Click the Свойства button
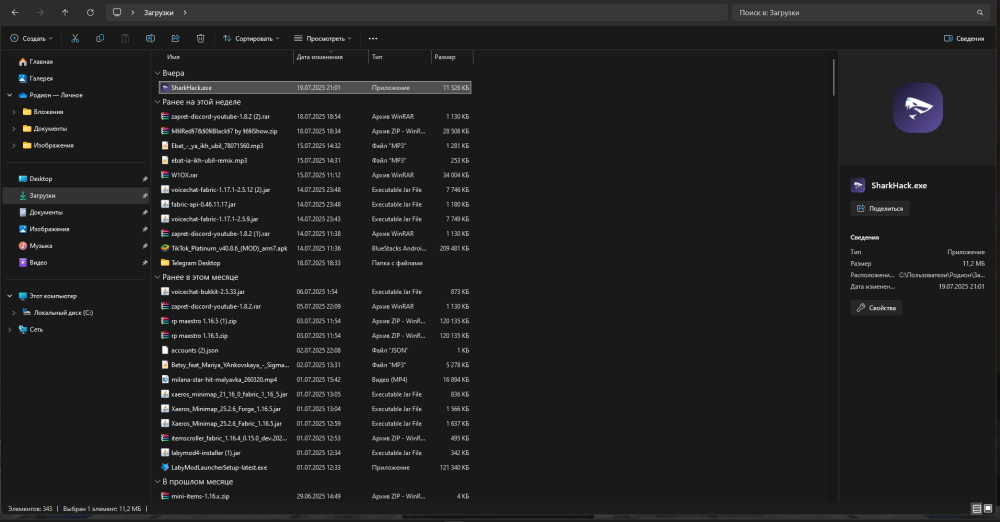 (x=876, y=308)
